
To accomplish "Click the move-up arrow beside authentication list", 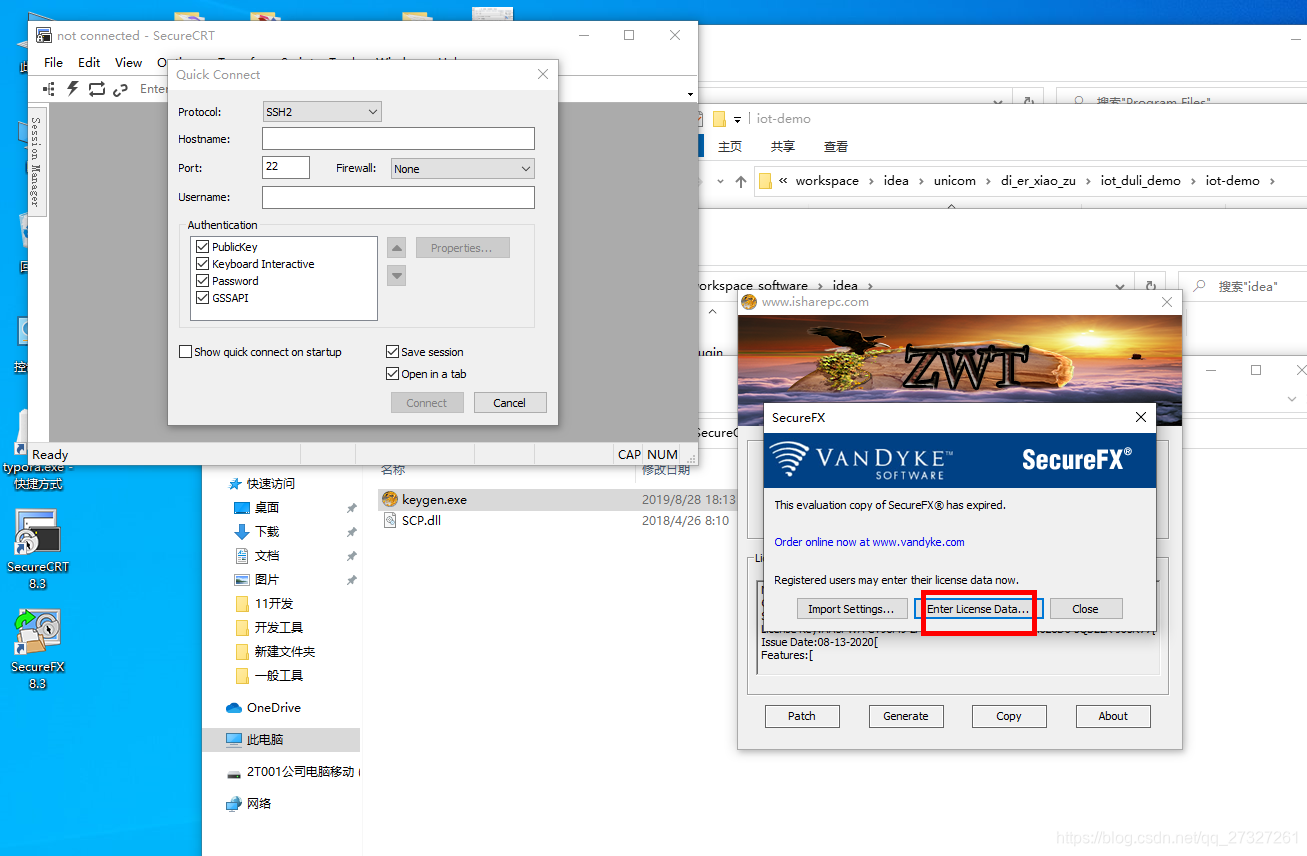I will (x=396, y=248).
